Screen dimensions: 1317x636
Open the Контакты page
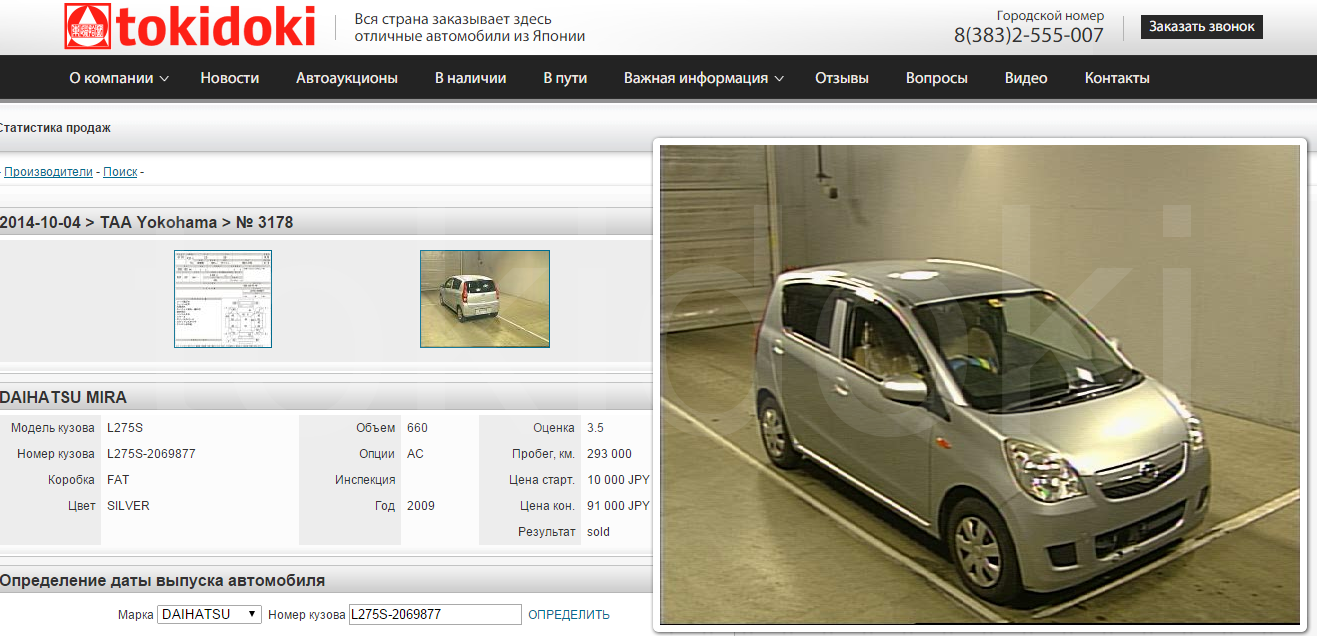1117,78
